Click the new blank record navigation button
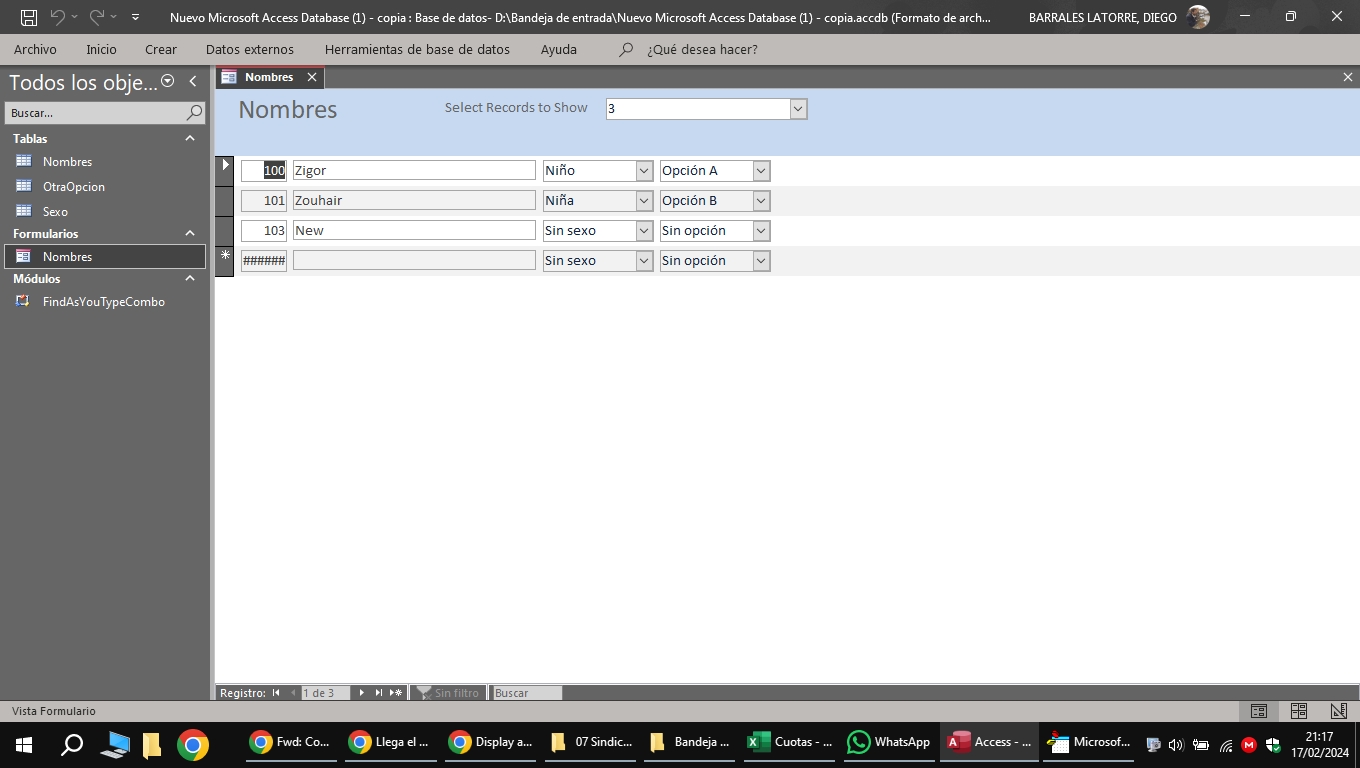 click(x=396, y=692)
